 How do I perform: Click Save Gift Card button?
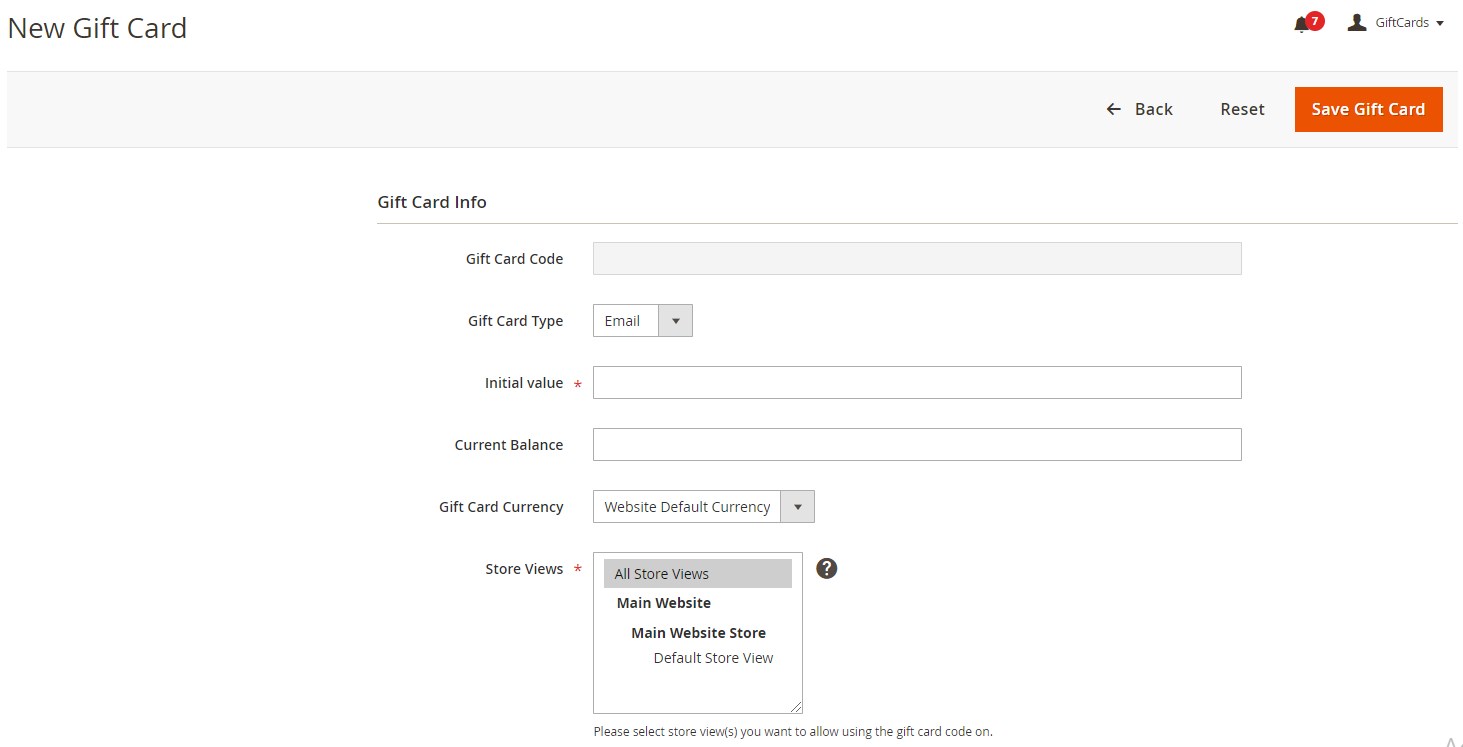(x=1368, y=109)
